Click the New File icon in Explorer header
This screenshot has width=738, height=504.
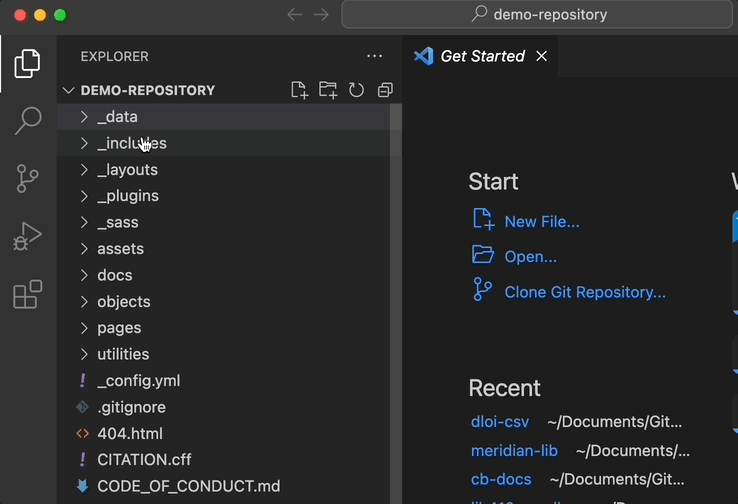click(x=299, y=90)
